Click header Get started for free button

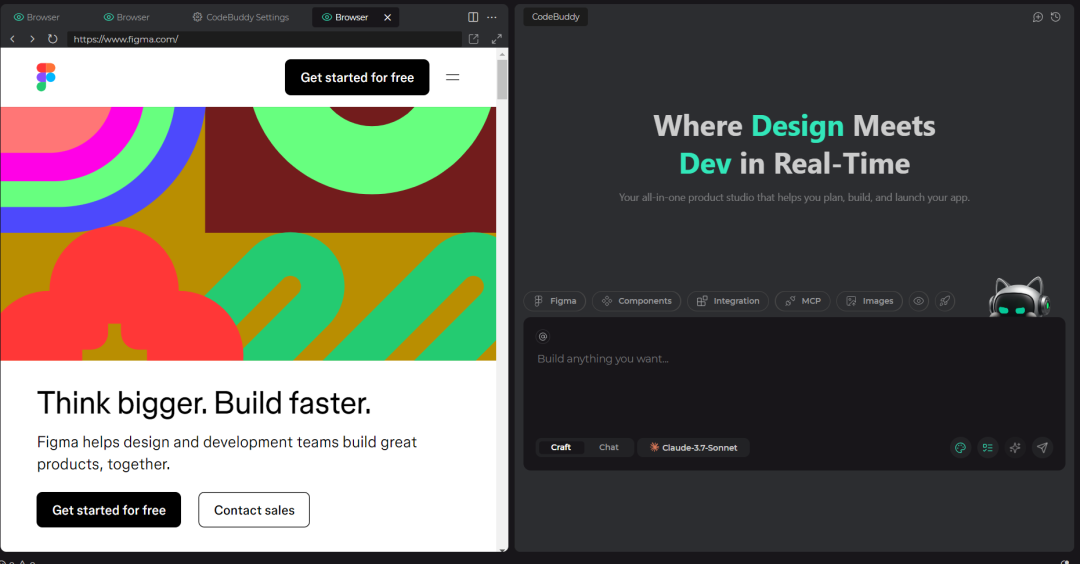pyautogui.click(x=357, y=77)
